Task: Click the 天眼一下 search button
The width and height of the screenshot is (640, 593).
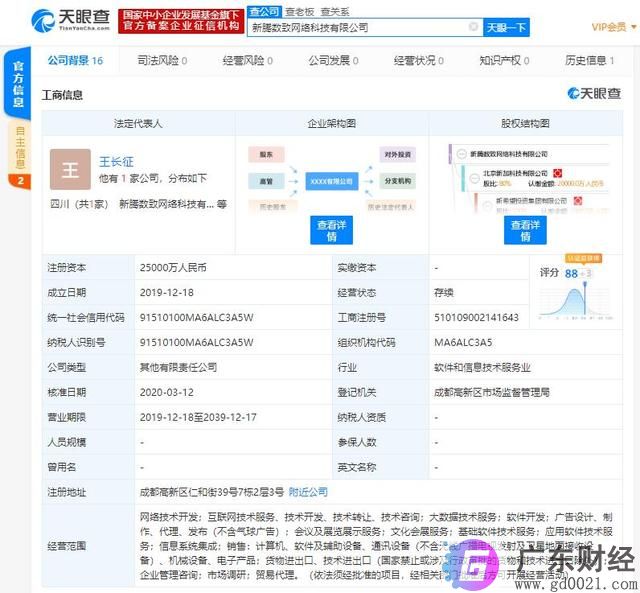Action: coord(506,27)
